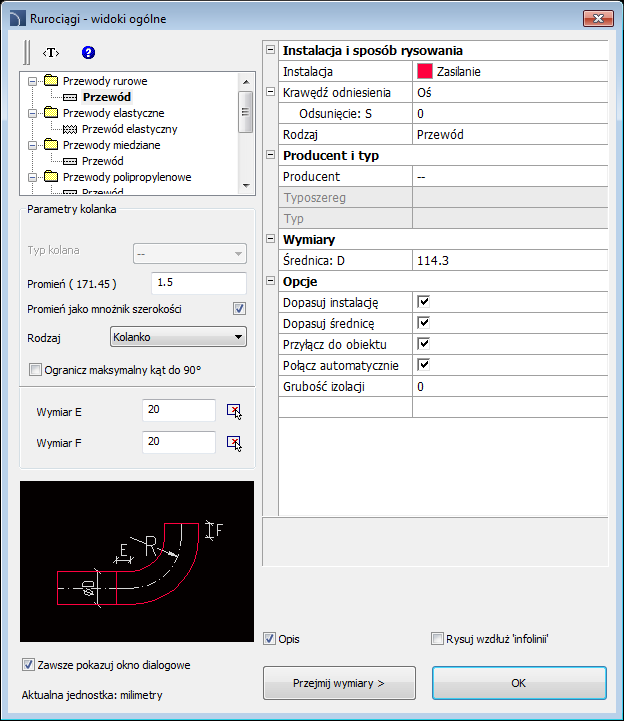Click the red Zasilanie color swatch
Image resolution: width=624 pixels, height=721 pixels.
click(424, 71)
